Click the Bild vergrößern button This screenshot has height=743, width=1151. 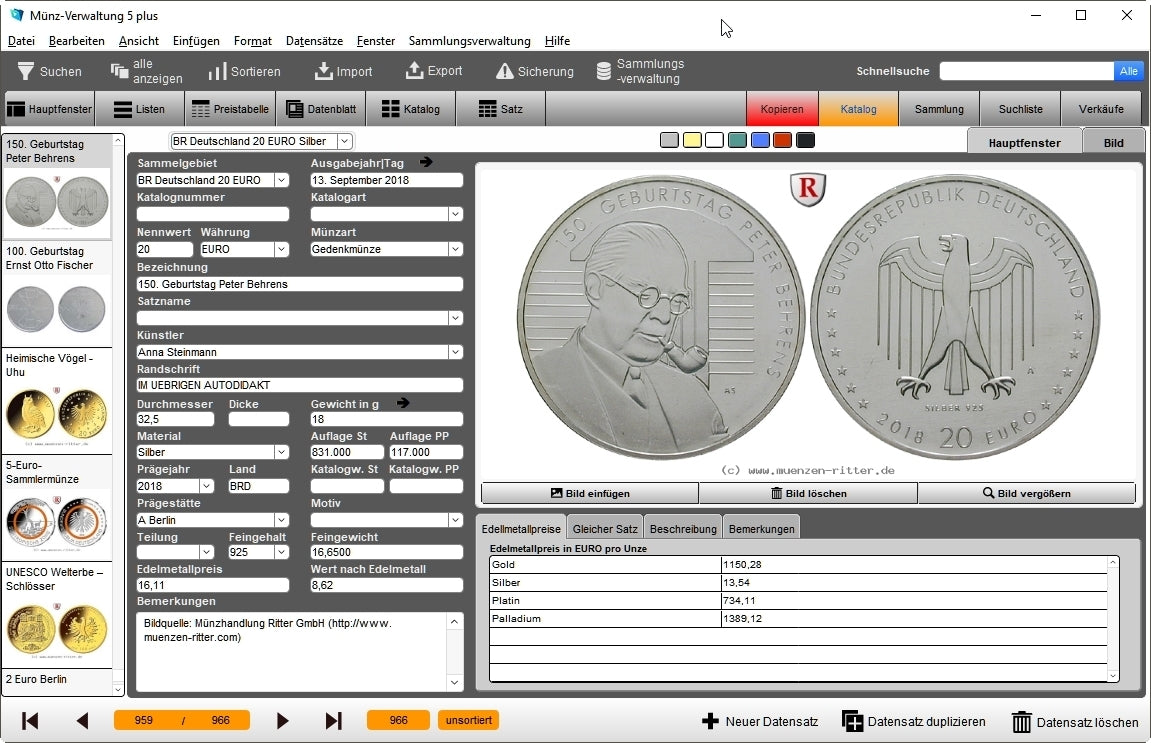[1026, 493]
